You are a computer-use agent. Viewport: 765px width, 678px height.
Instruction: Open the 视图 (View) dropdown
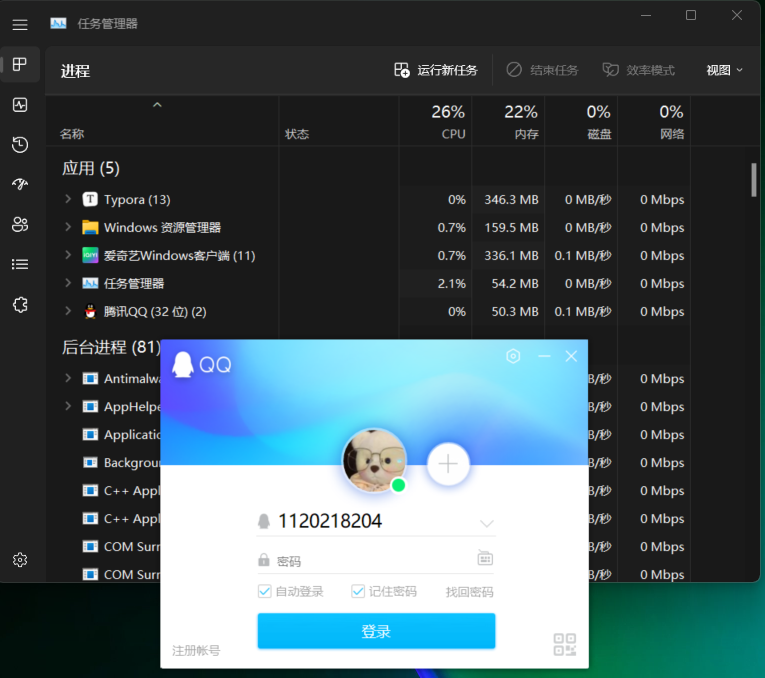[725, 70]
